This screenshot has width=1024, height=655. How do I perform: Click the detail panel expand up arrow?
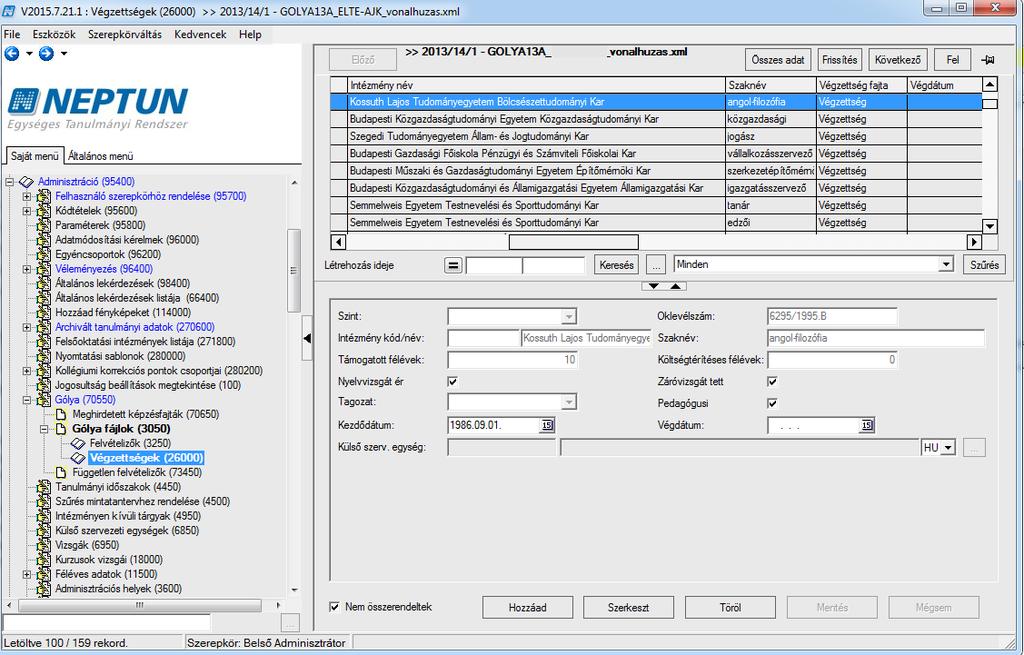[x=675, y=286]
